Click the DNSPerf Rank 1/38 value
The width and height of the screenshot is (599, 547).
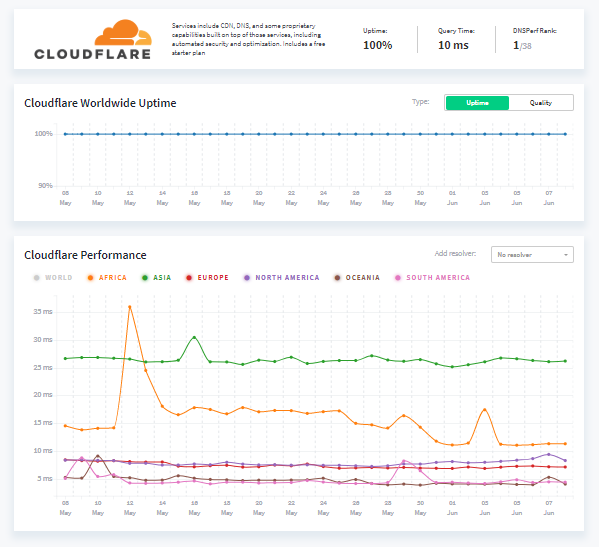522,45
